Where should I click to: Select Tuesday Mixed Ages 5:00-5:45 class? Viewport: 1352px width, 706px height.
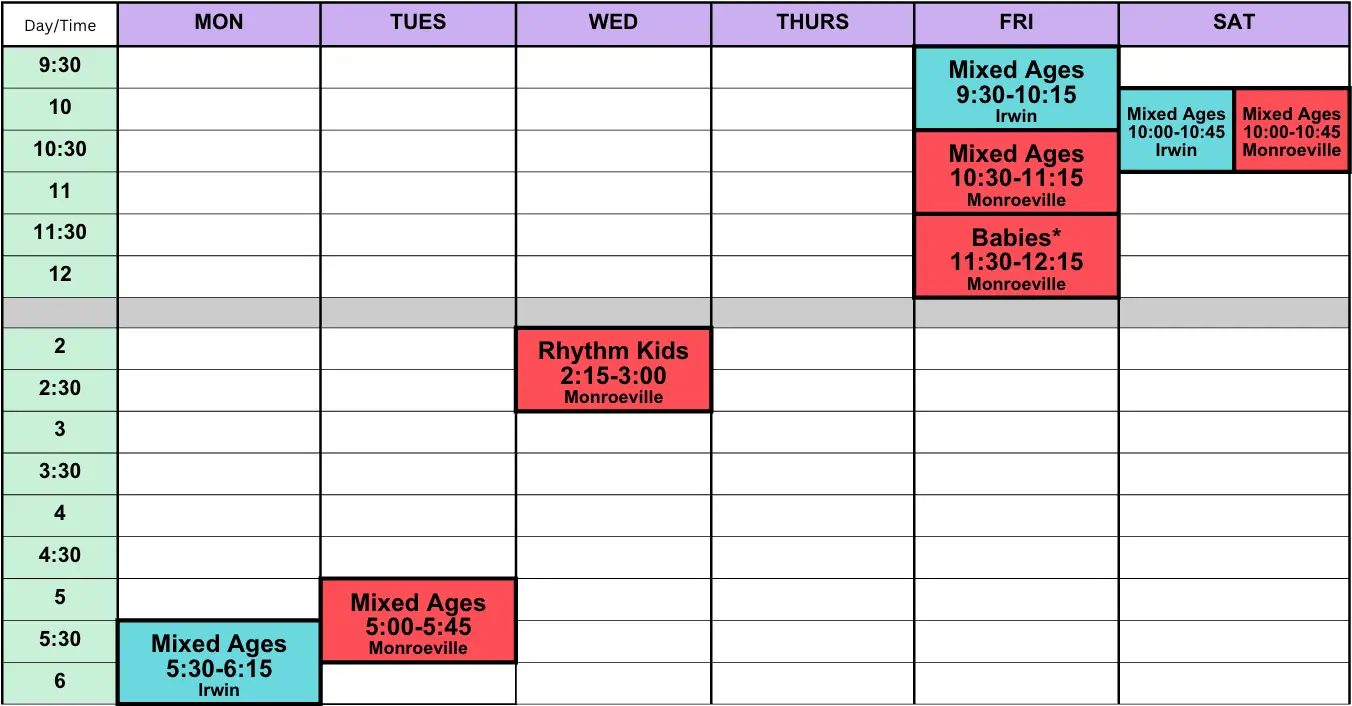pos(418,621)
